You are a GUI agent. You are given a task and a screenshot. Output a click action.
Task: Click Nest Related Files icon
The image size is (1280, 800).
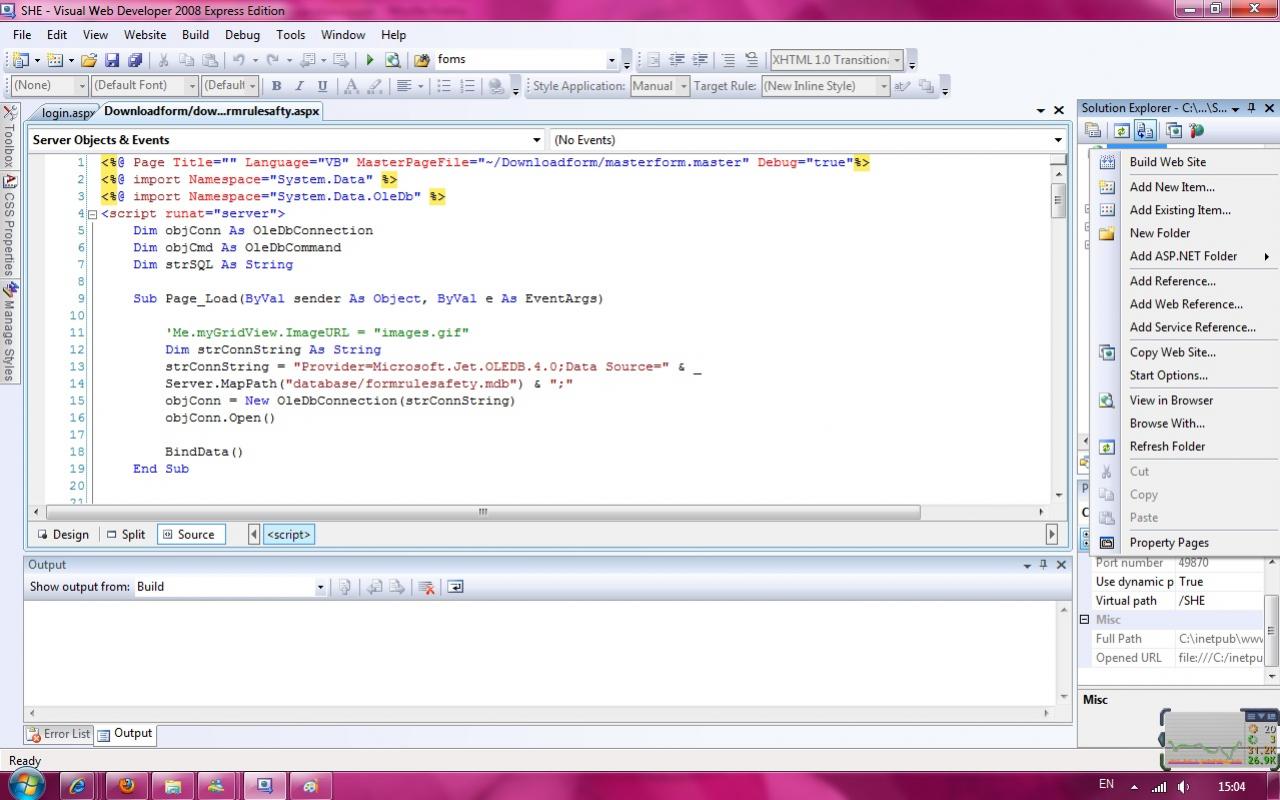pos(1146,131)
